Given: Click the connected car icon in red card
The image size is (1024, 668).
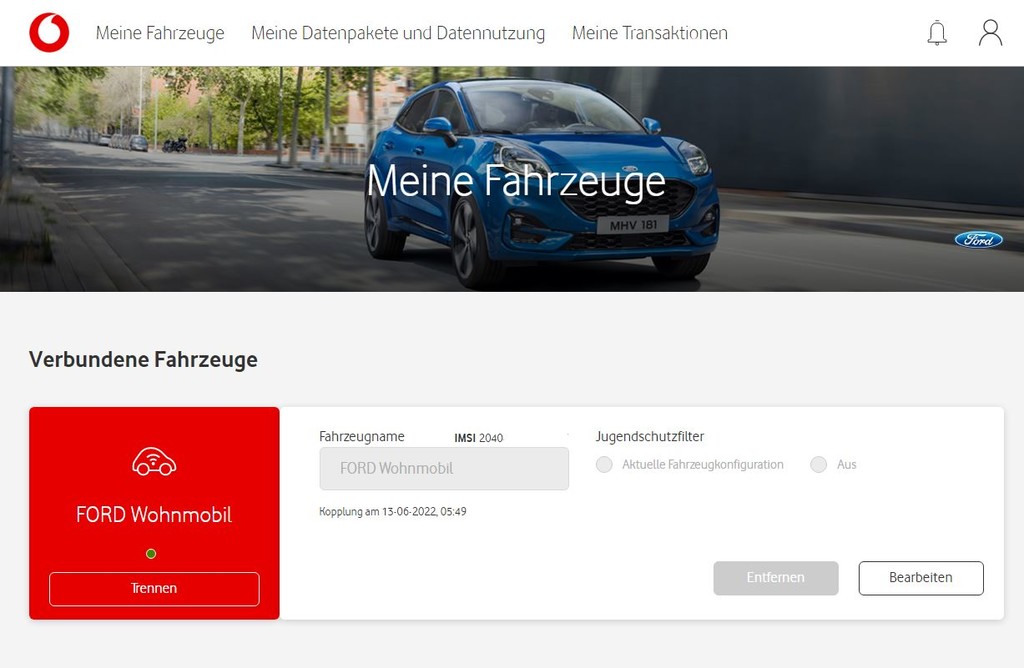Looking at the screenshot, I should tap(154, 461).
